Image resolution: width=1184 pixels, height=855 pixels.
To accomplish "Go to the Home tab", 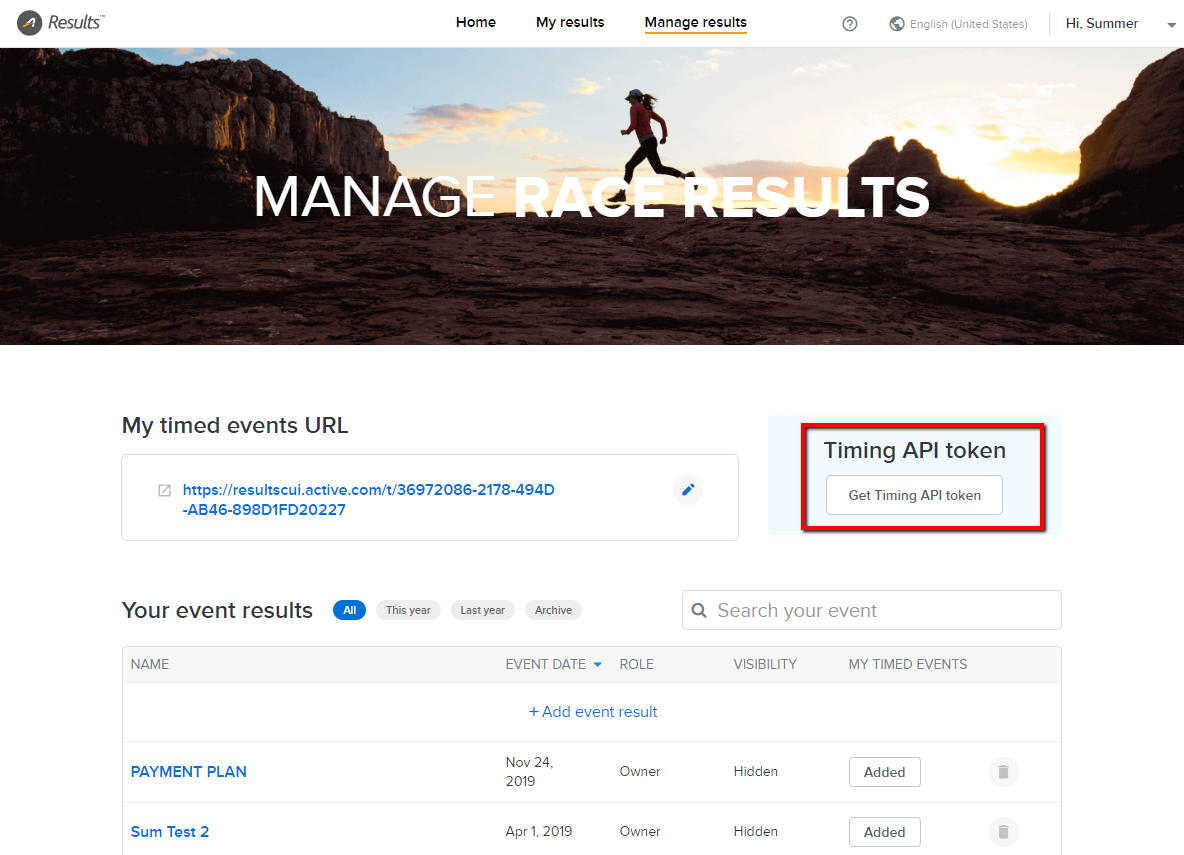I will (476, 22).
